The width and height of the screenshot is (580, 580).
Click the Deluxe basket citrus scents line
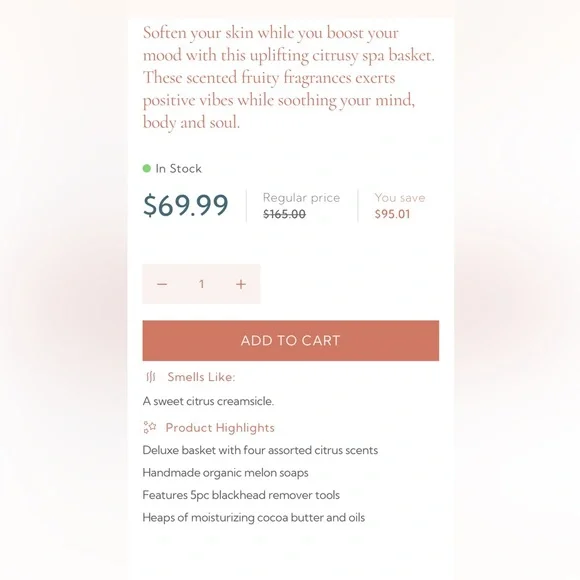[x=260, y=450]
